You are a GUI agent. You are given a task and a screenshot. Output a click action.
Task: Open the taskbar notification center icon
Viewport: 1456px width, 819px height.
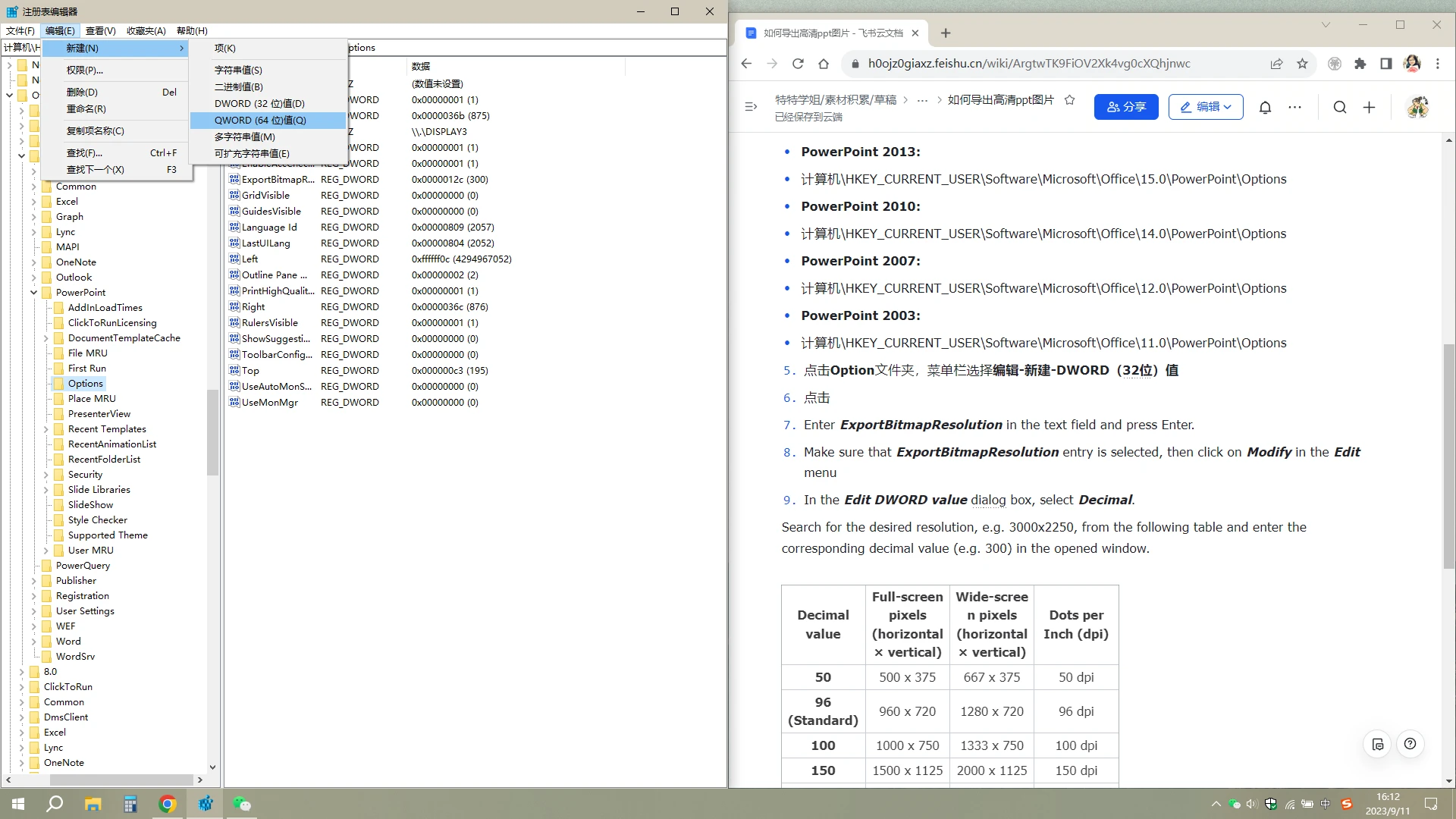pyautogui.click(x=1431, y=804)
